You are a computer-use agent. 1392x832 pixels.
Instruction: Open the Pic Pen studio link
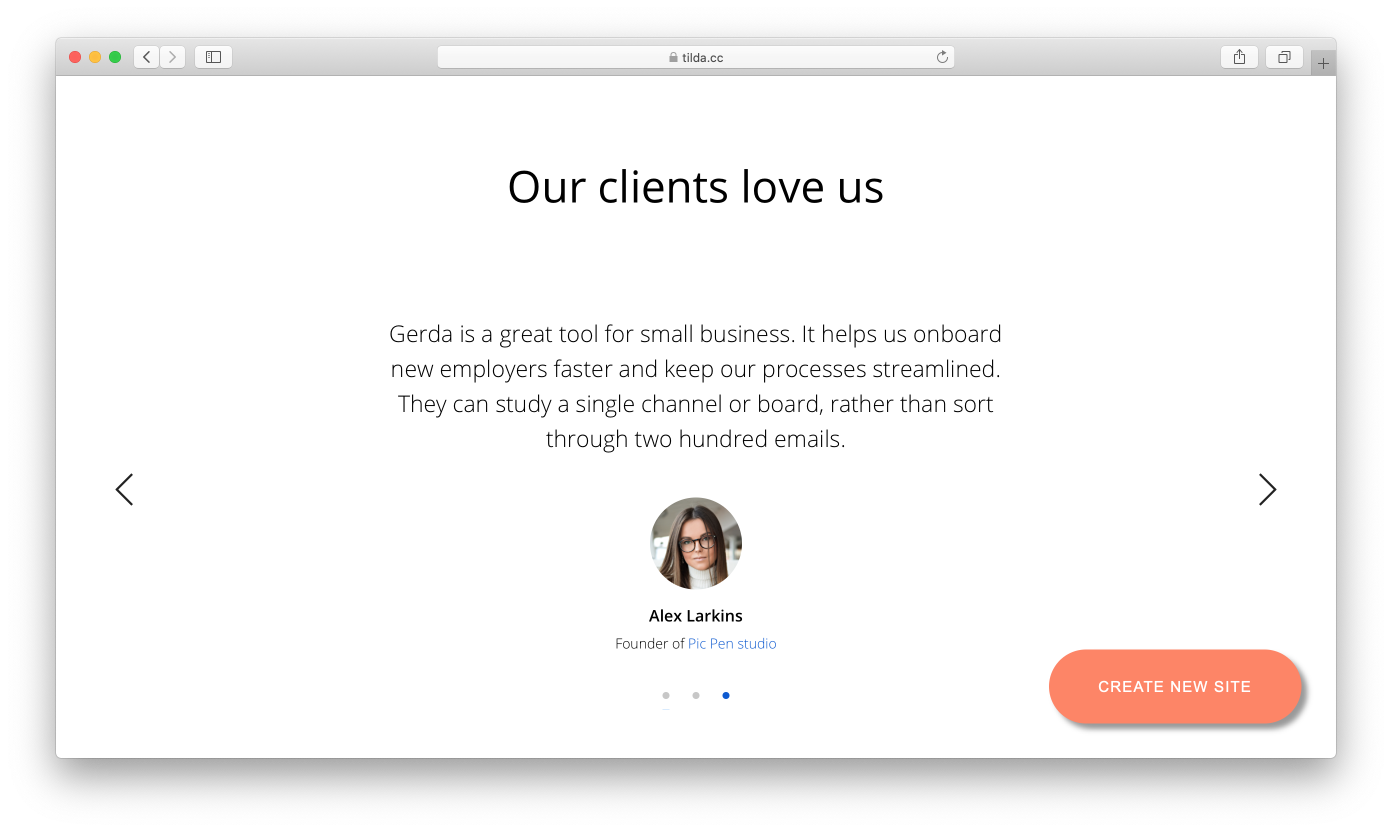click(x=732, y=644)
